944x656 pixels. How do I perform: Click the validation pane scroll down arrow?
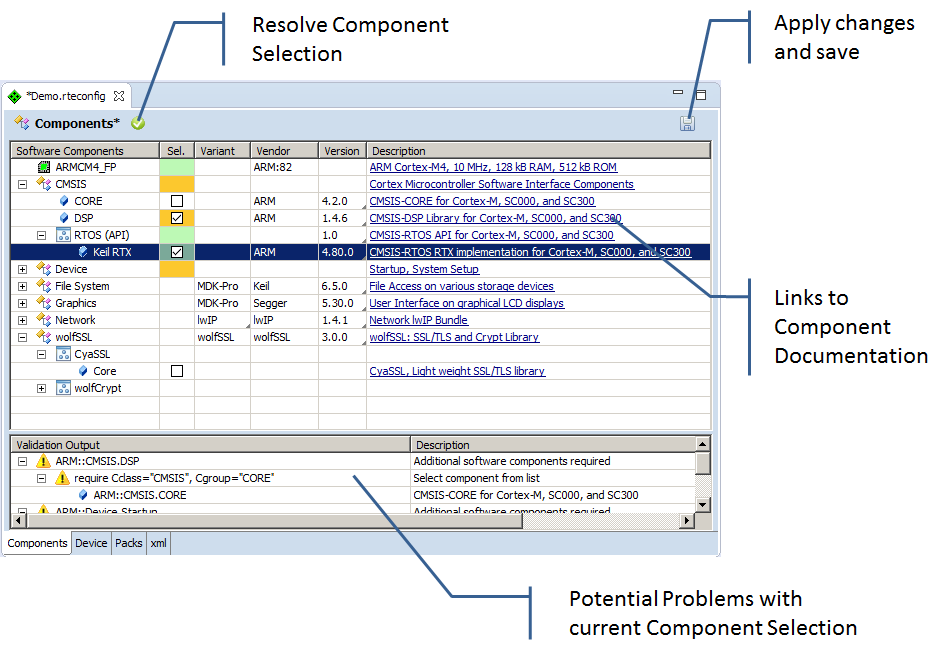(702, 504)
